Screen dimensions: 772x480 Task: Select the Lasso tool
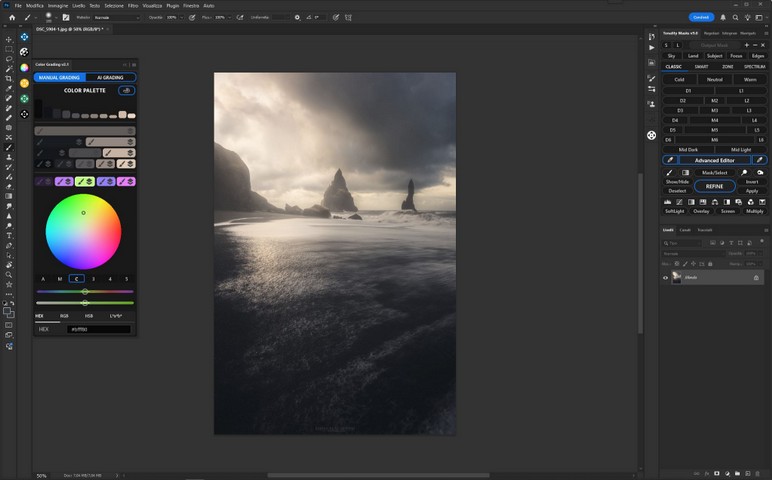point(9,59)
